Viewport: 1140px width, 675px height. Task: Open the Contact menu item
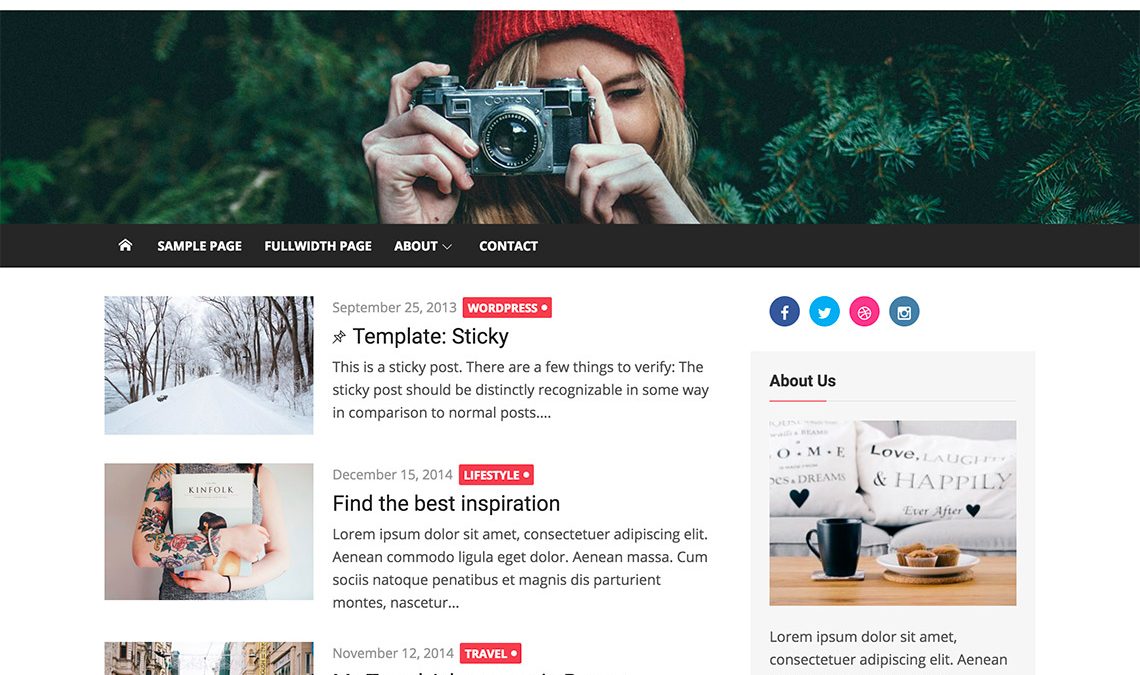click(x=508, y=246)
